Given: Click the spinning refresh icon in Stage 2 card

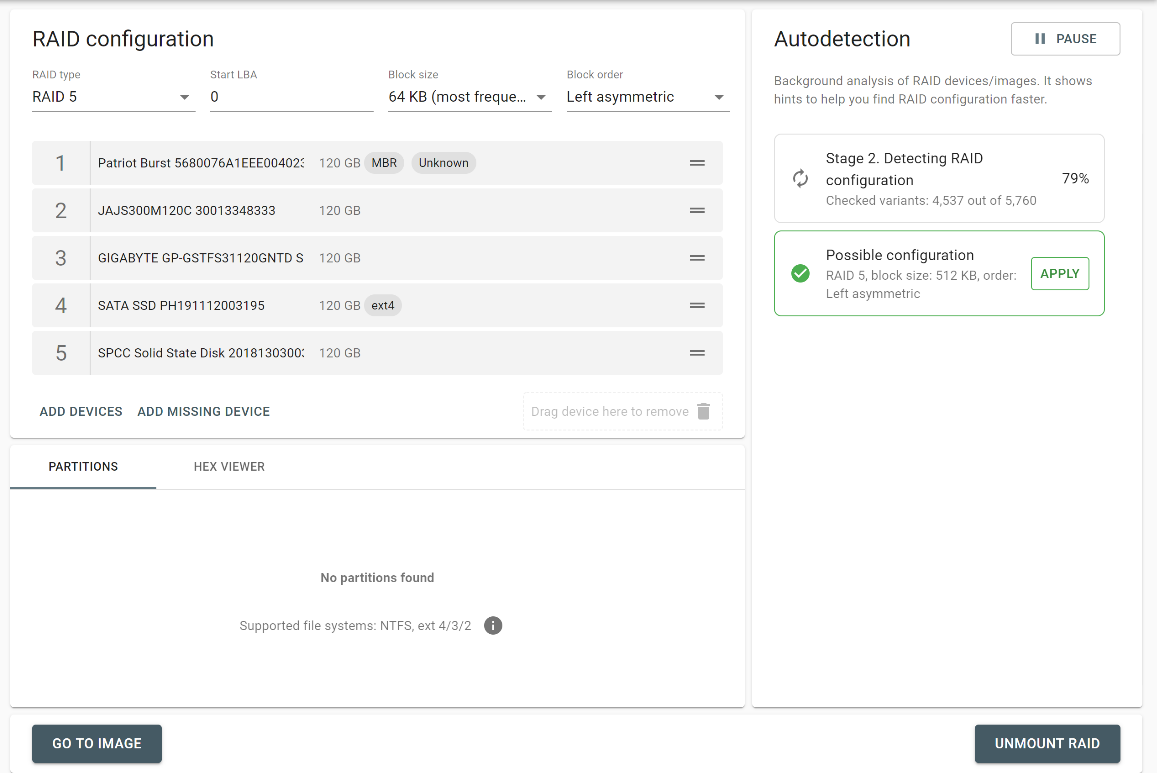Looking at the screenshot, I should click(x=800, y=178).
